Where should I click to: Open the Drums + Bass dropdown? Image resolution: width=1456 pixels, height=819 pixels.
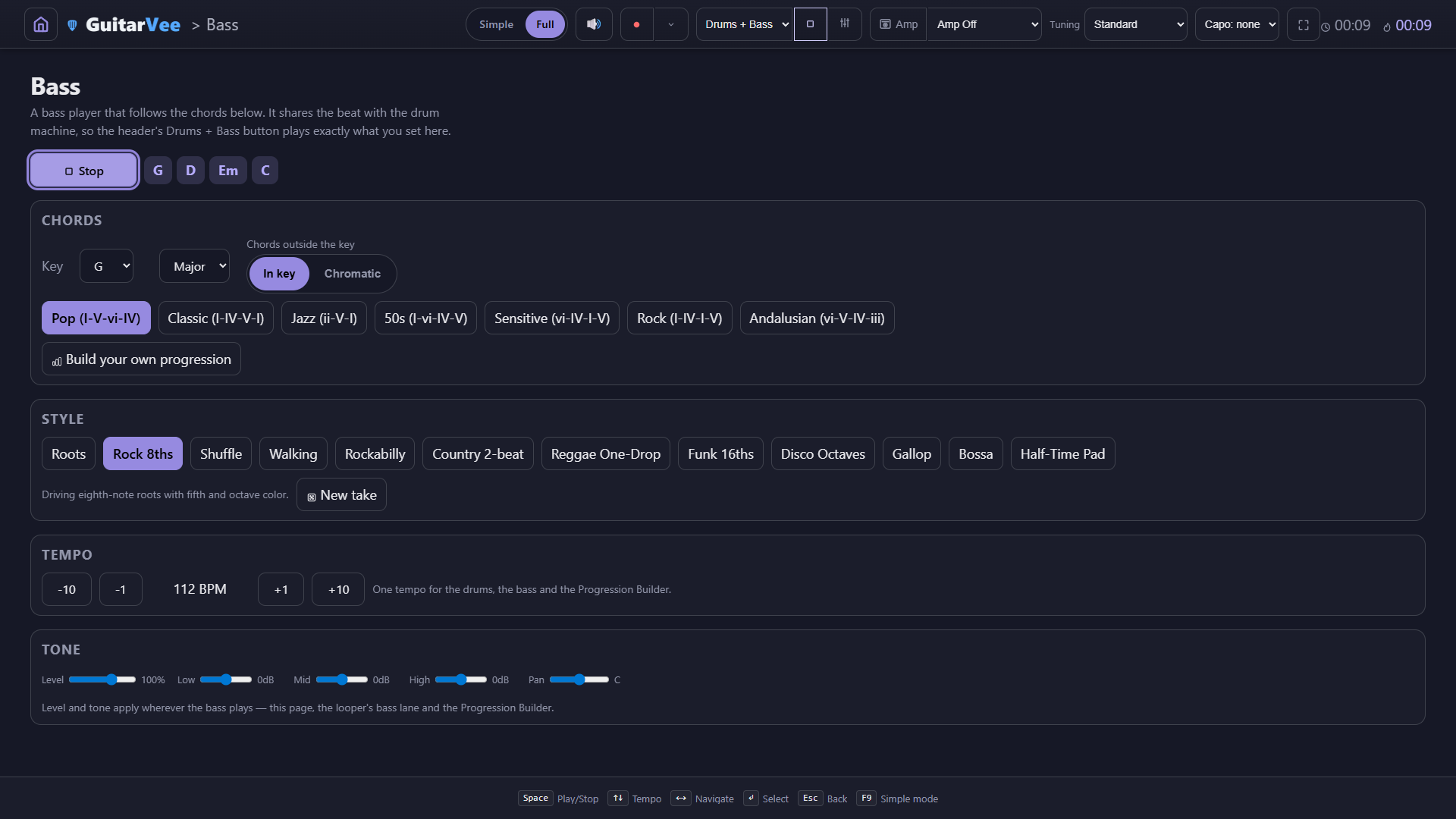point(745,24)
